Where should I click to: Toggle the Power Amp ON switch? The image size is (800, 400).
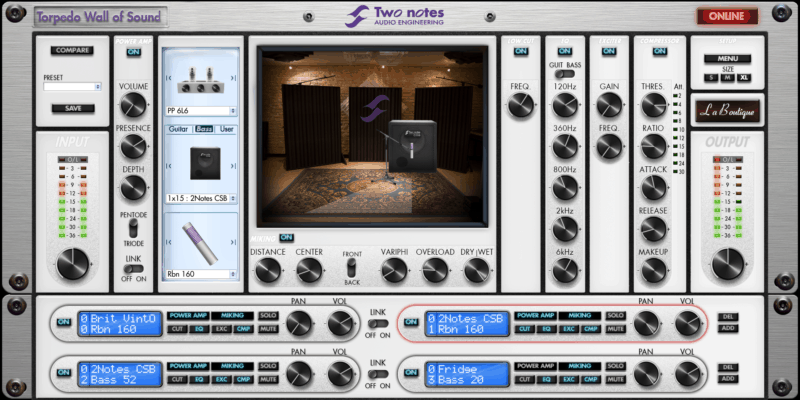coord(133,52)
